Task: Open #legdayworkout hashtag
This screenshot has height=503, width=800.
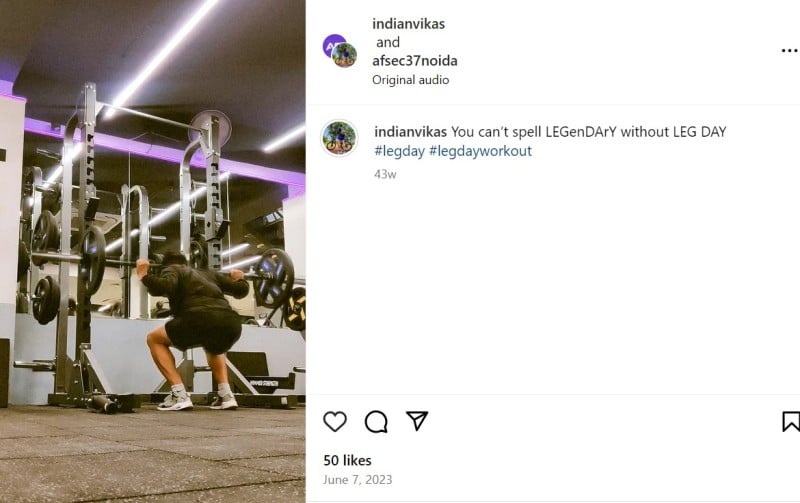Action: pos(480,151)
